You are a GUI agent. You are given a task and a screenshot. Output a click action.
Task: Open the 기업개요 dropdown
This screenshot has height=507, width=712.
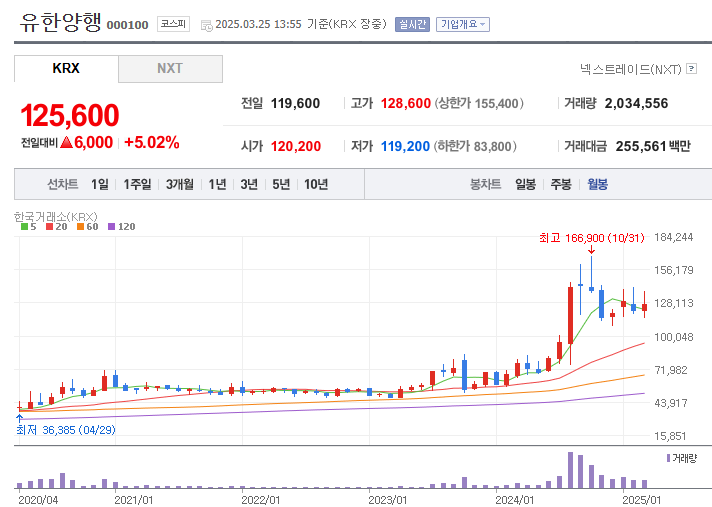pos(463,24)
